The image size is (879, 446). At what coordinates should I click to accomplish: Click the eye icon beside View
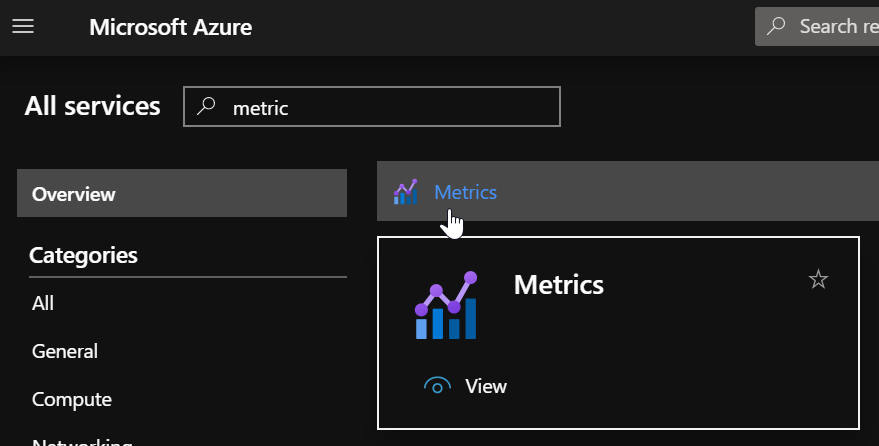click(x=438, y=386)
